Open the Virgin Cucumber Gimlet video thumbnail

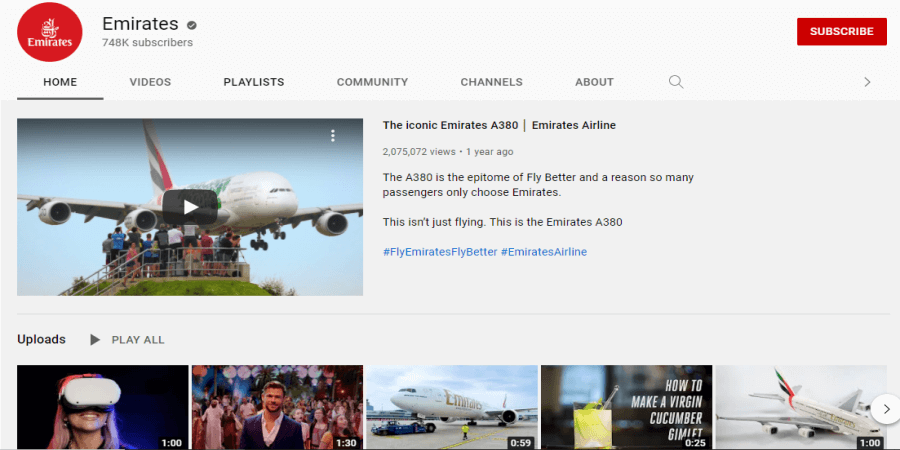(627, 408)
